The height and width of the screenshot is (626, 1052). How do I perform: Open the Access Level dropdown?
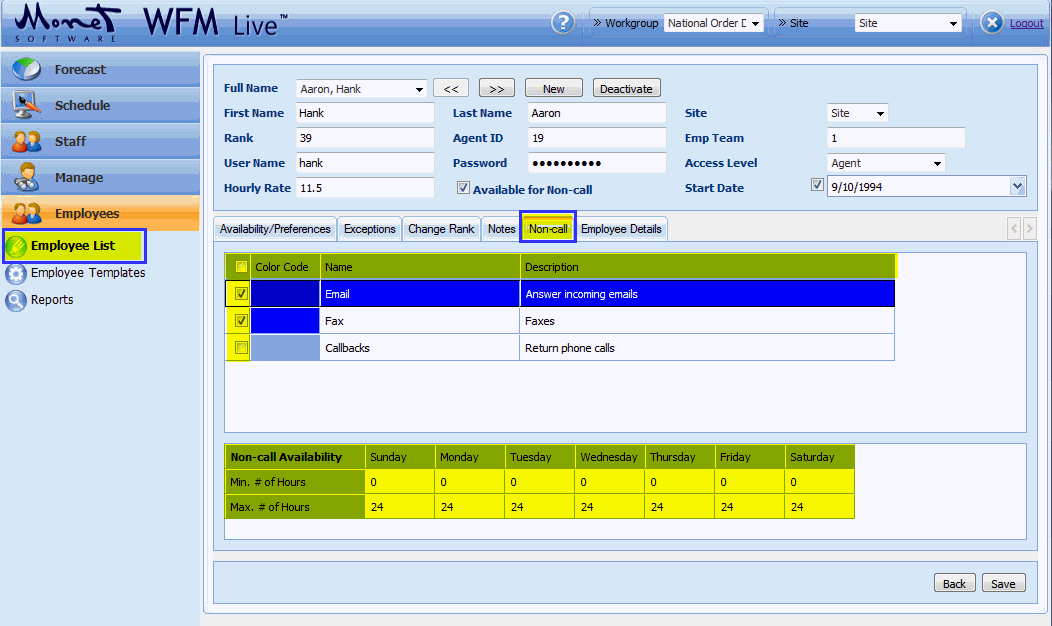click(x=937, y=163)
